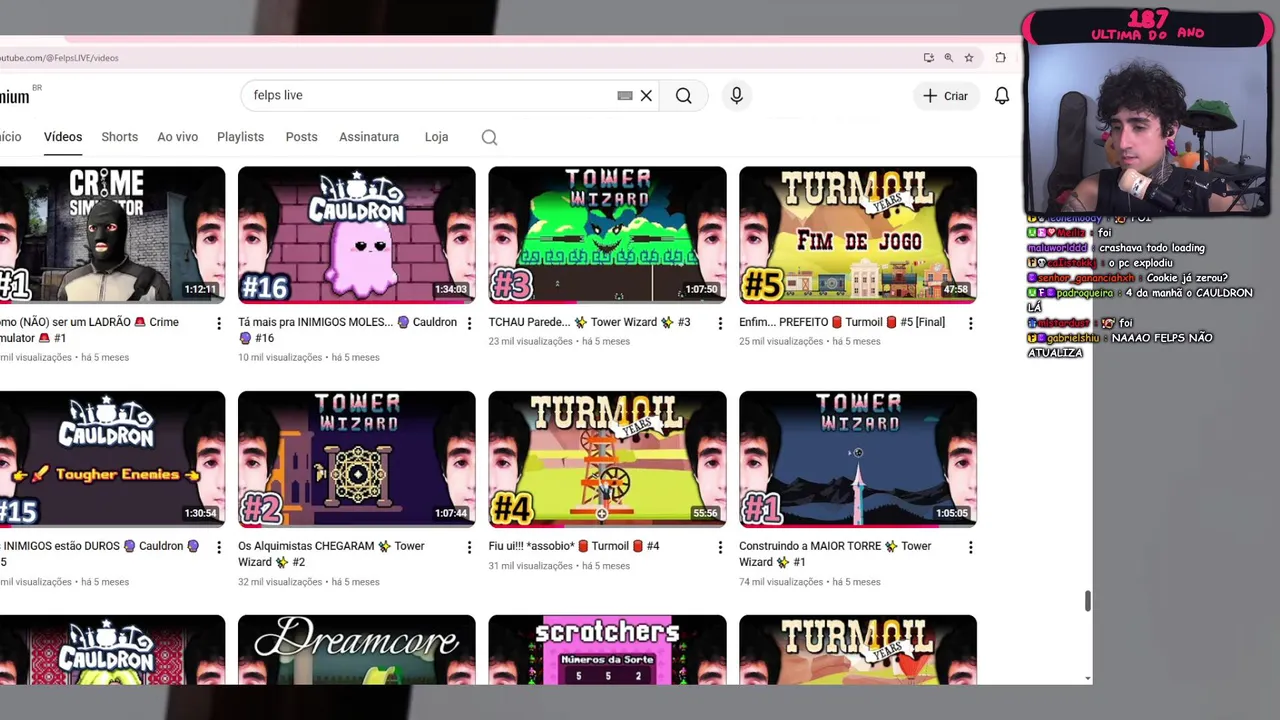The width and height of the screenshot is (1280, 720).
Task: Open title 'Fiu ui!!! *assobio* Turmoil #4'
Action: pos(574,546)
